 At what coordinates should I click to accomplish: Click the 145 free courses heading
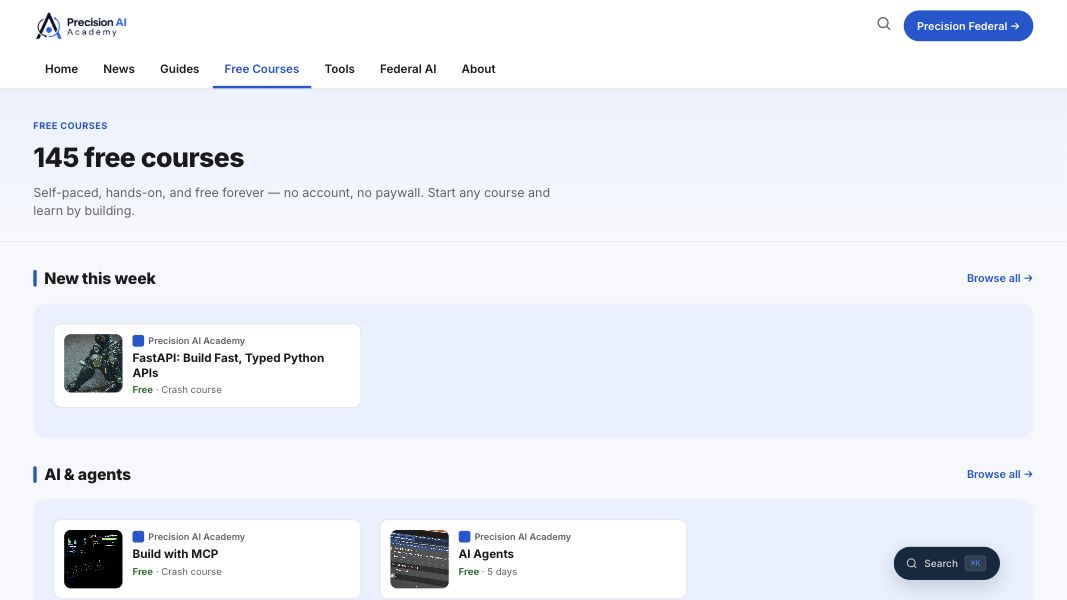point(139,158)
